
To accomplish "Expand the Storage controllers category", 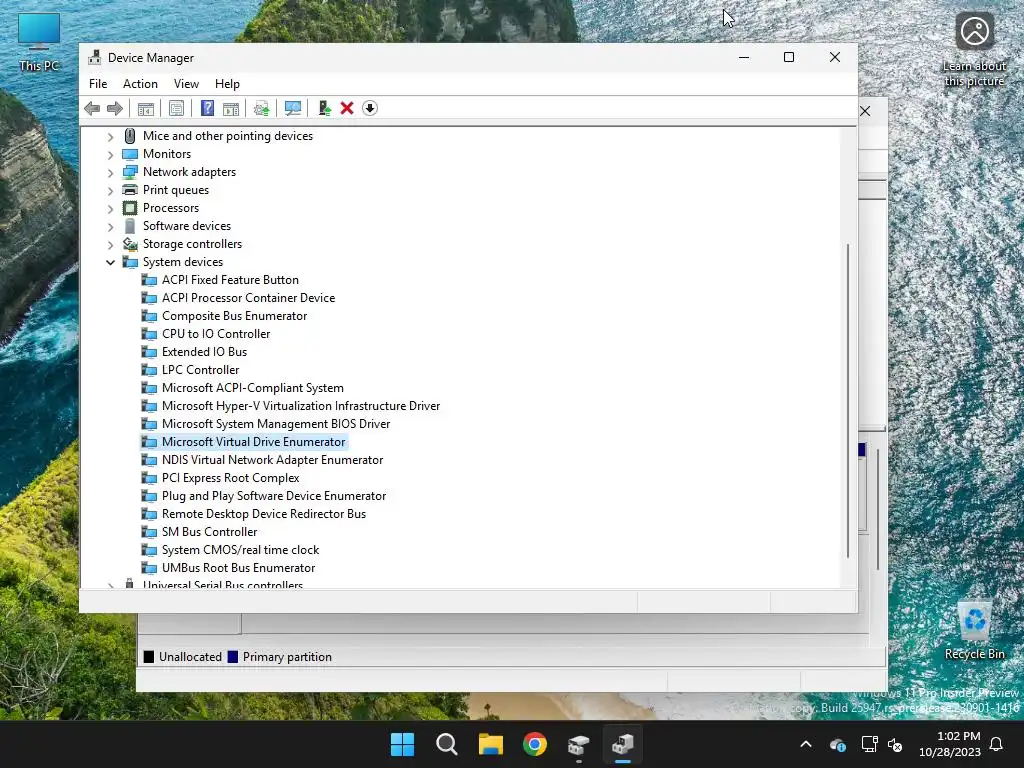I will tap(110, 244).
